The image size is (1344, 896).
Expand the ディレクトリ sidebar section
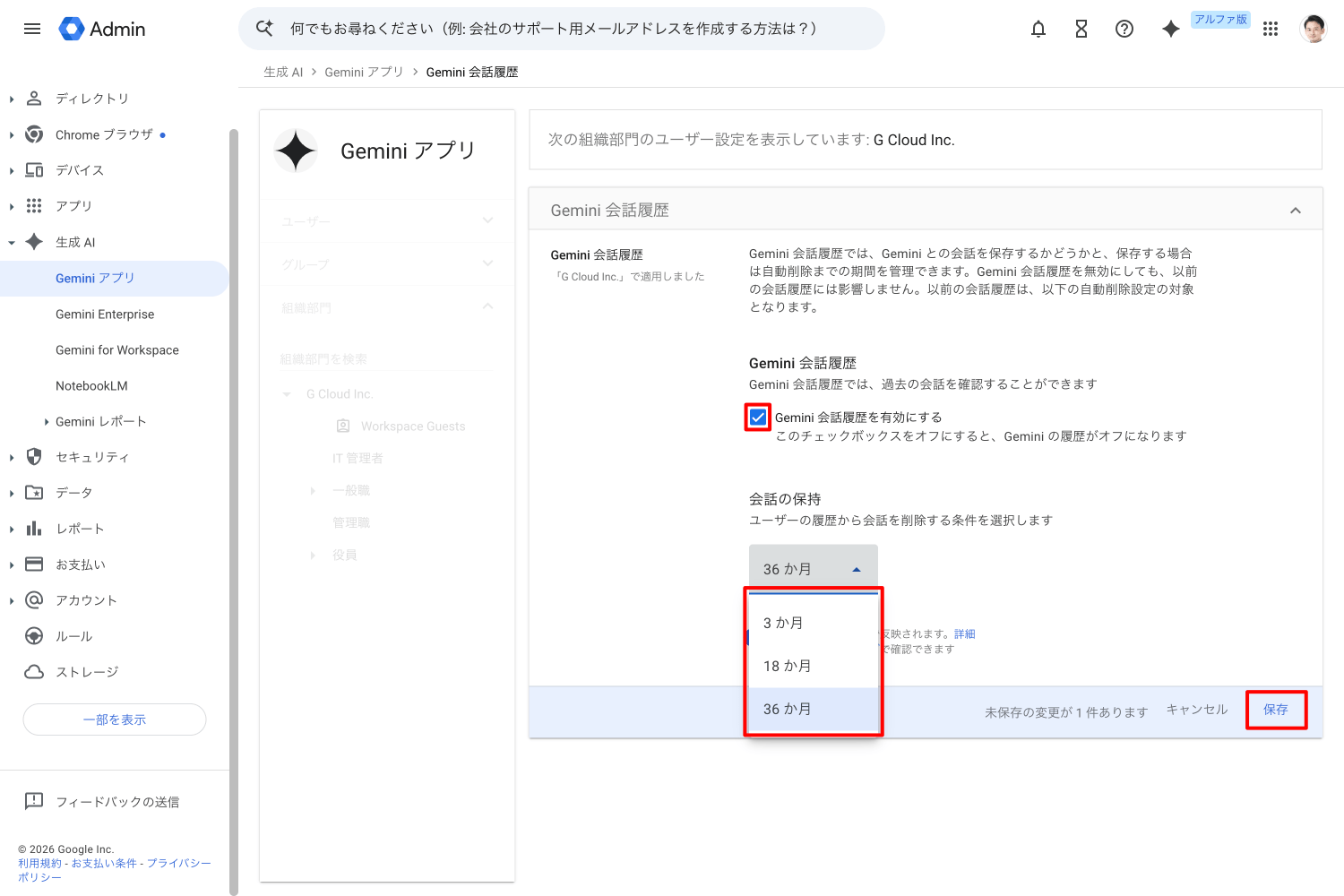click(12, 99)
